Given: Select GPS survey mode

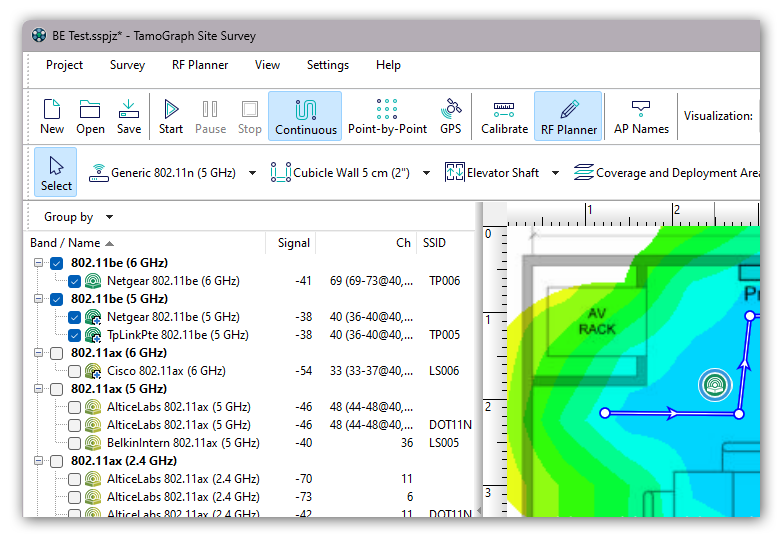Looking at the screenshot, I should (x=451, y=117).
